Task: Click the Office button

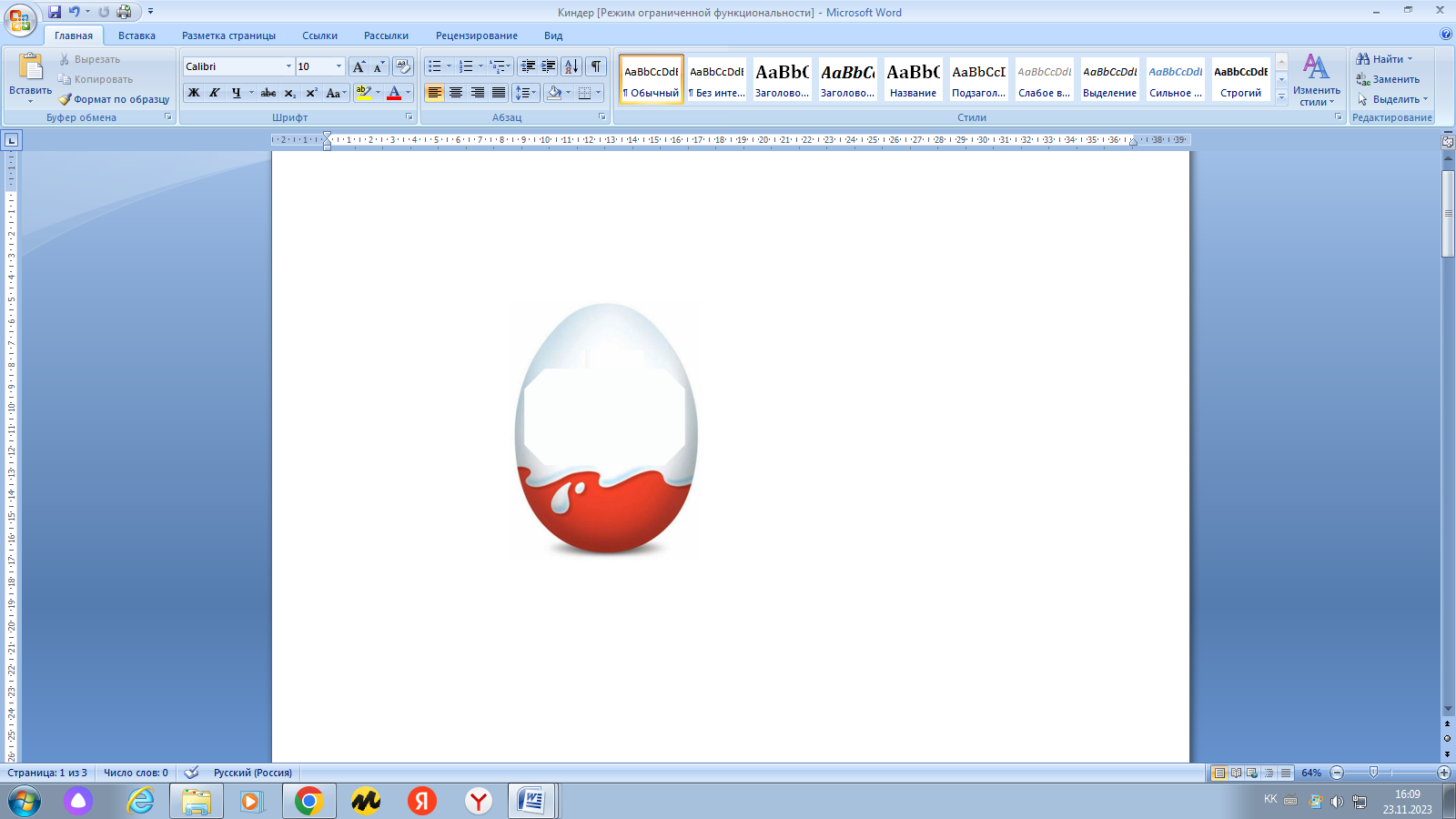Action: [x=19, y=20]
